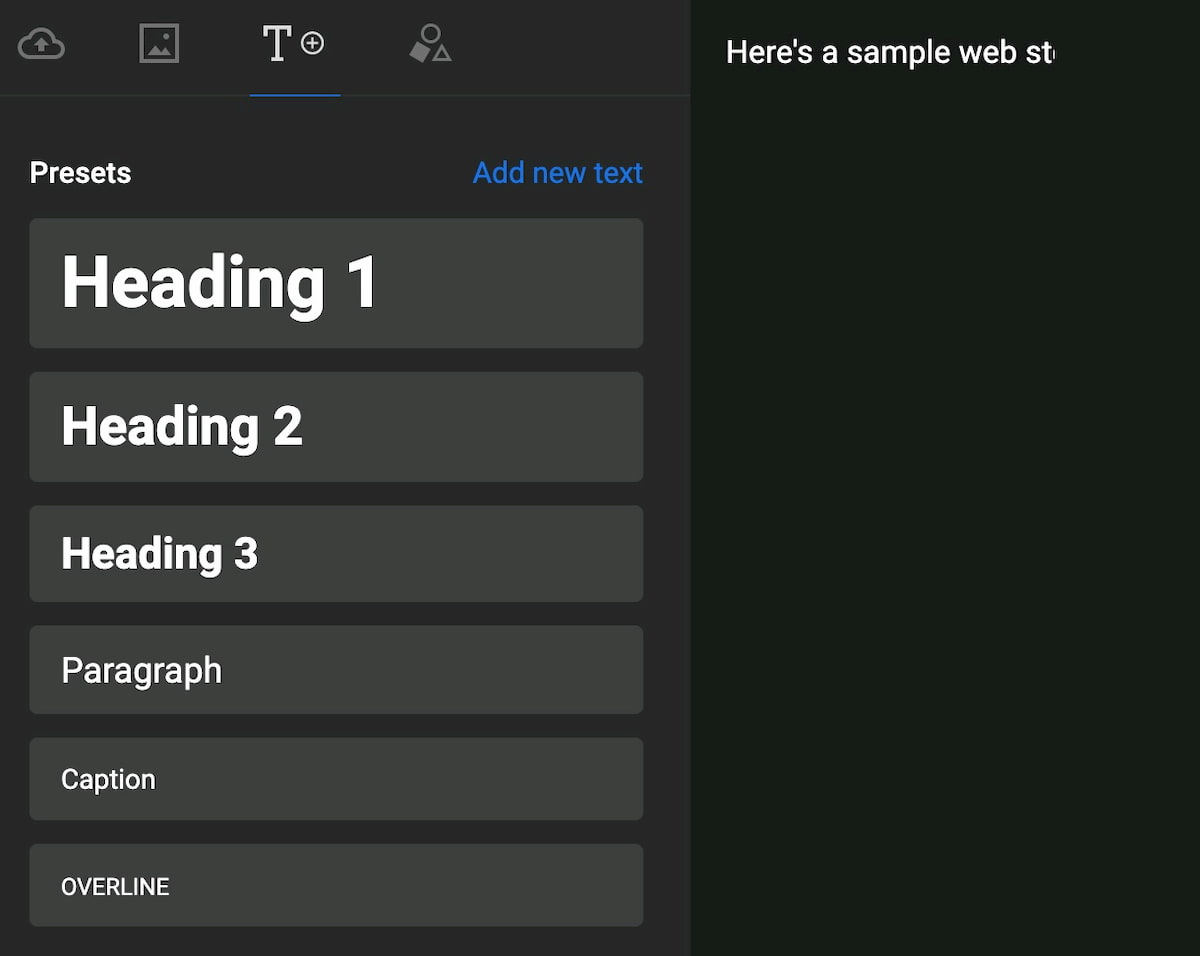The height and width of the screenshot is (956, 1200).
Task: Pick the OVERLINE text preset
Action: click(336, 886)
